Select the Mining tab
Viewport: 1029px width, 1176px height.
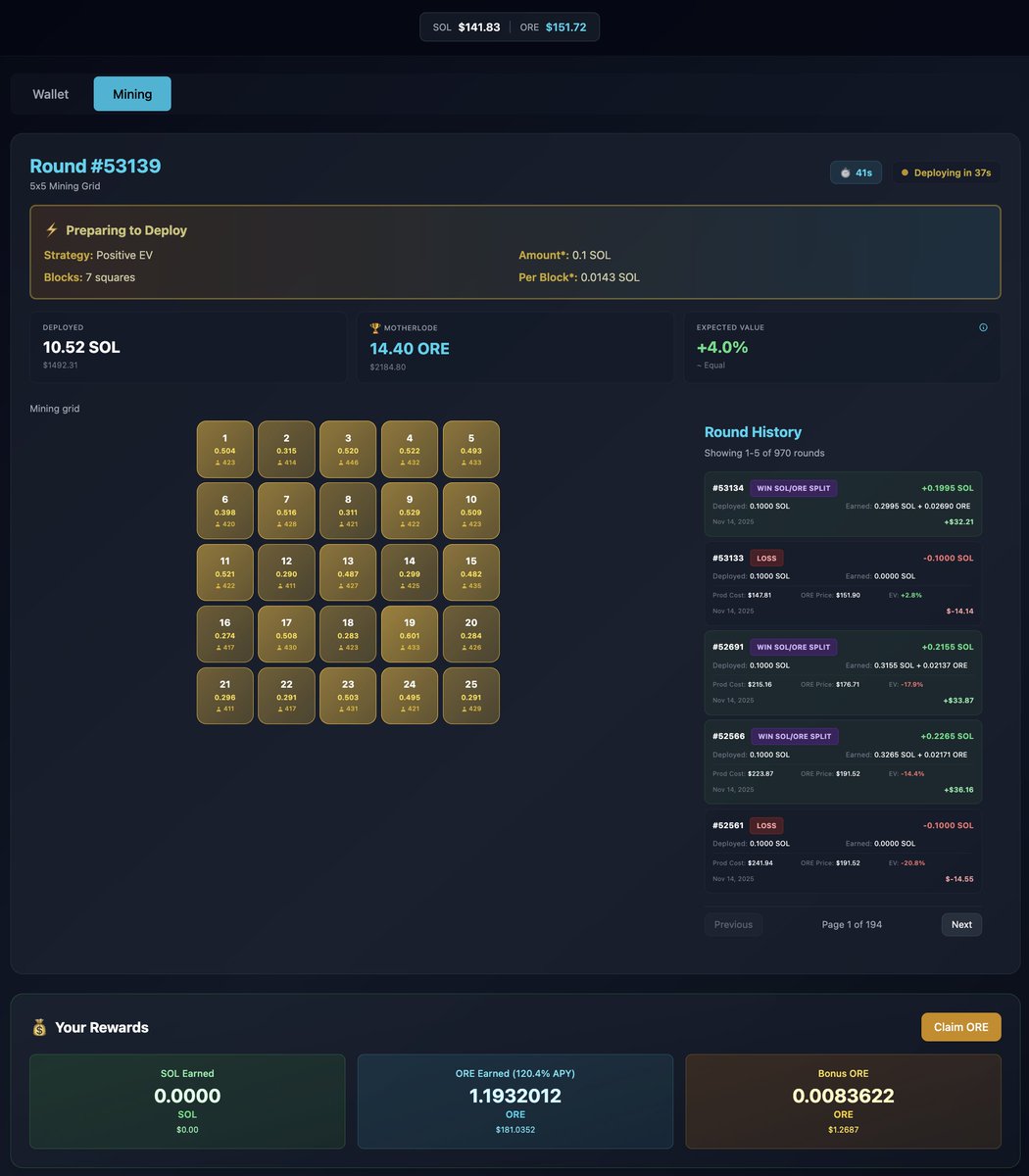(x=131, y=93)
